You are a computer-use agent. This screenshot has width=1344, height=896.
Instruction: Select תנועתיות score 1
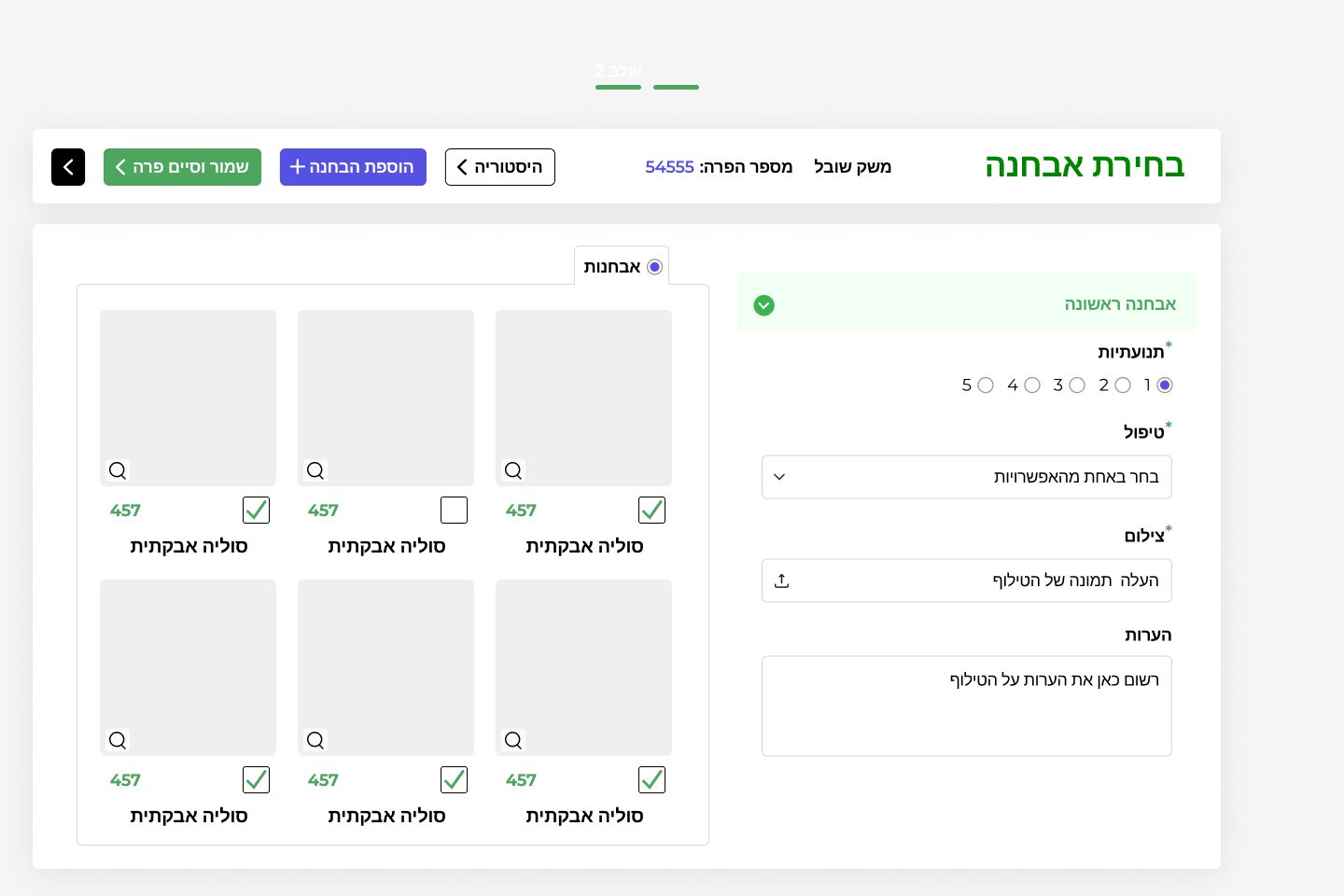pyautogui.click(x=1165, y=385)
